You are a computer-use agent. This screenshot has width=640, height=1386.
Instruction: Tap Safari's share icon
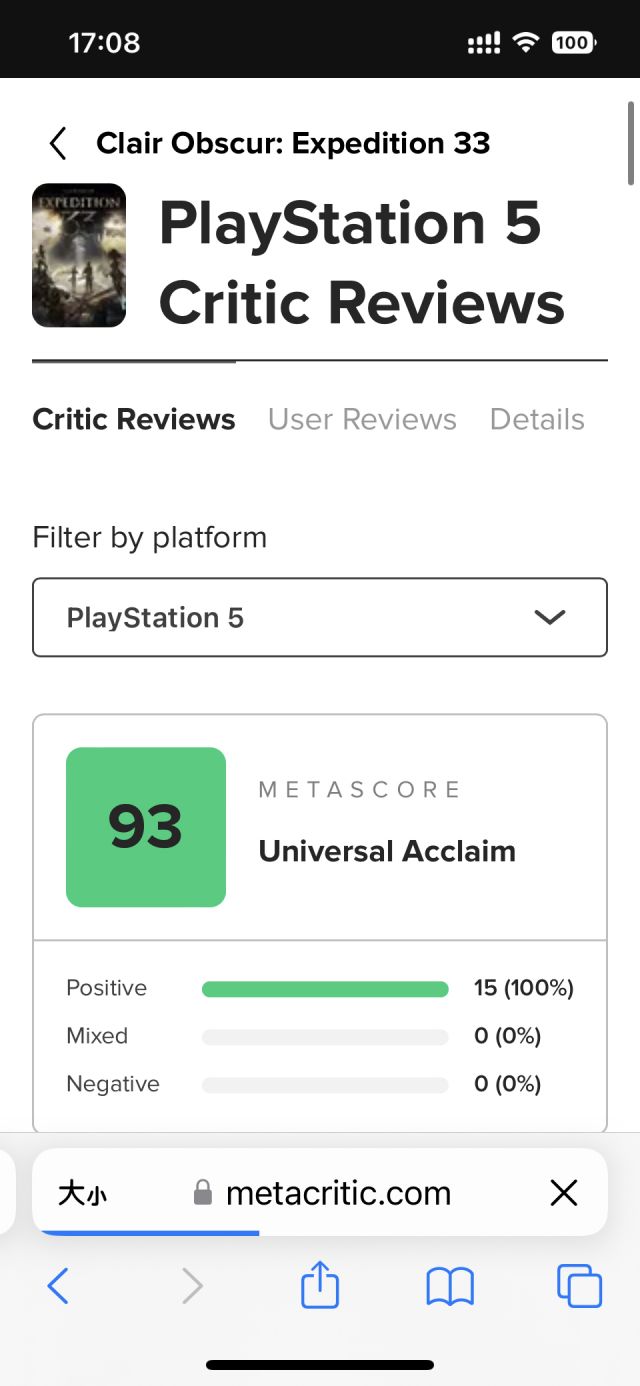320,1285
